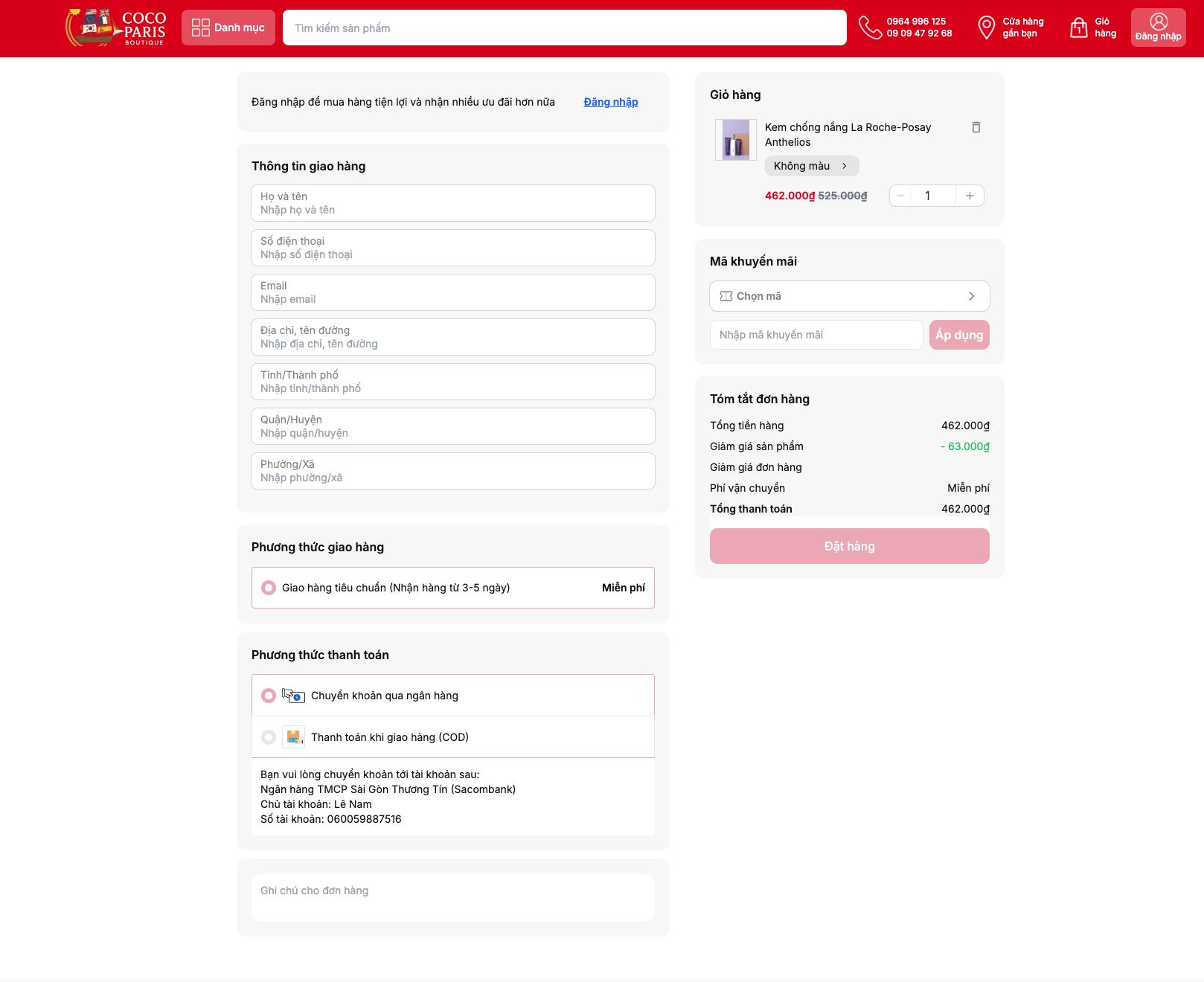Decrease quantity with minus button

(x=900, y=196)
